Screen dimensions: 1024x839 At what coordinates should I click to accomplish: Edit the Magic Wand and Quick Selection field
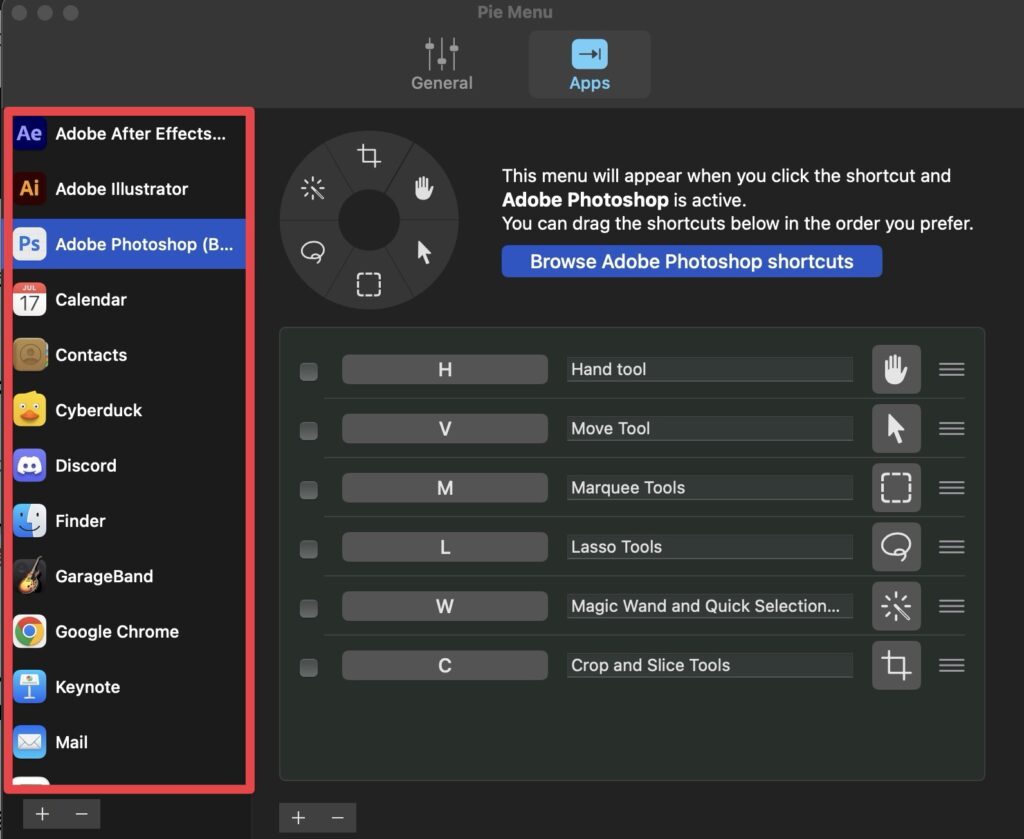click(710, 606)
